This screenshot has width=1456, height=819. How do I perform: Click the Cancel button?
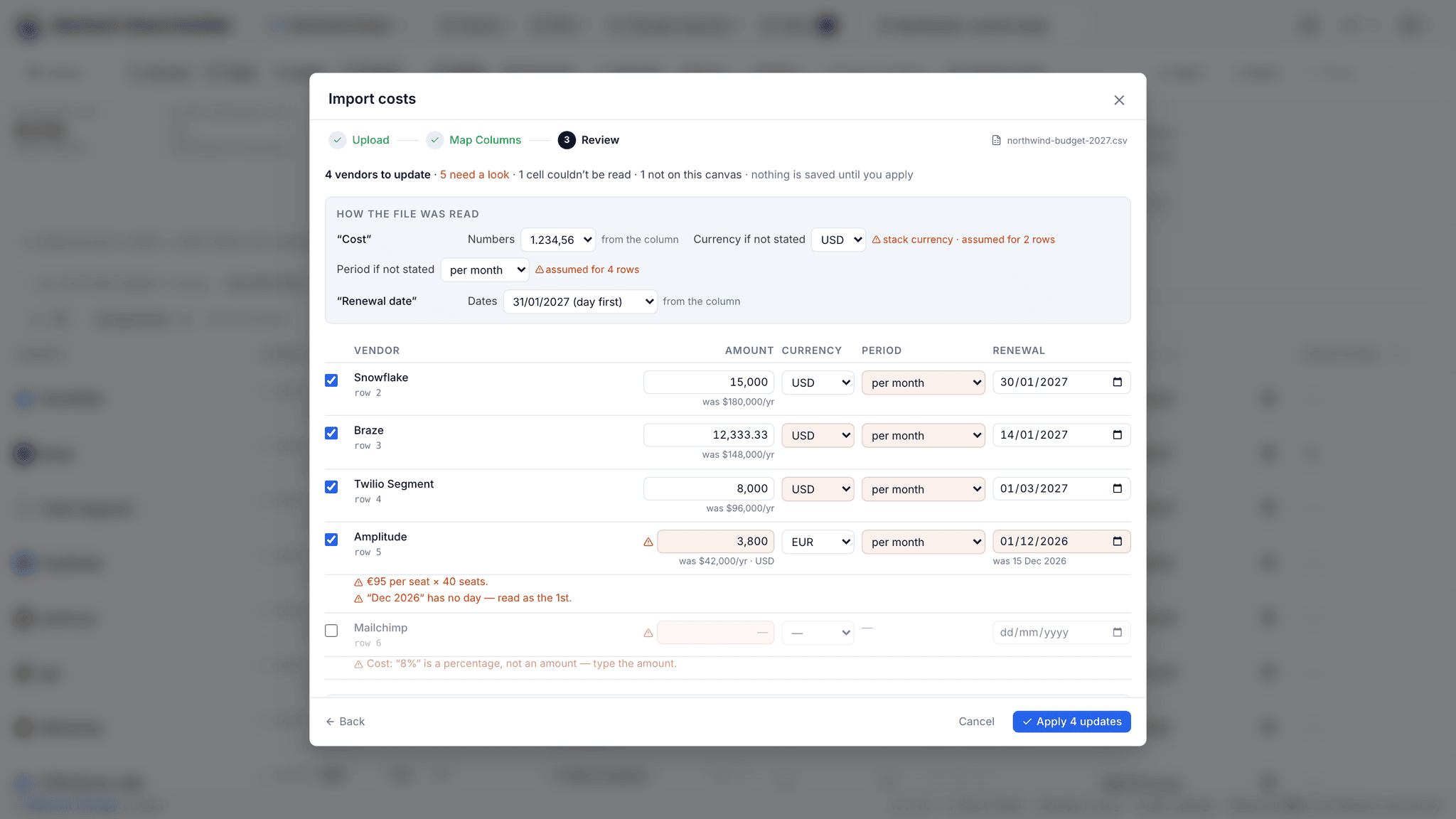[x=976, y=722]
